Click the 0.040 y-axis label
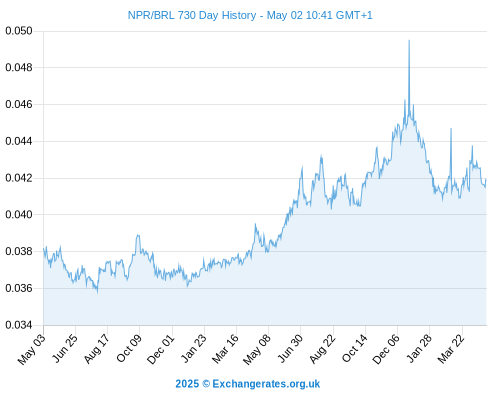 click(x=19, y=214)
